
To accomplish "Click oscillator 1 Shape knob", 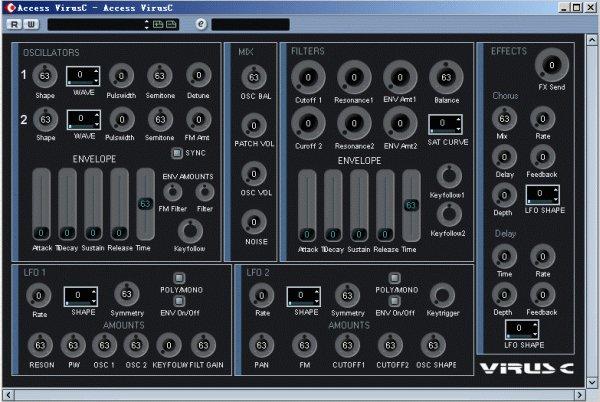I will (45, 76).
